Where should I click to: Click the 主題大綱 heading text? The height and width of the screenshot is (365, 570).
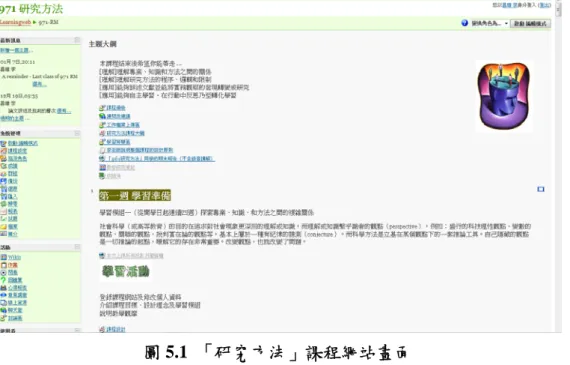point(103,44)
